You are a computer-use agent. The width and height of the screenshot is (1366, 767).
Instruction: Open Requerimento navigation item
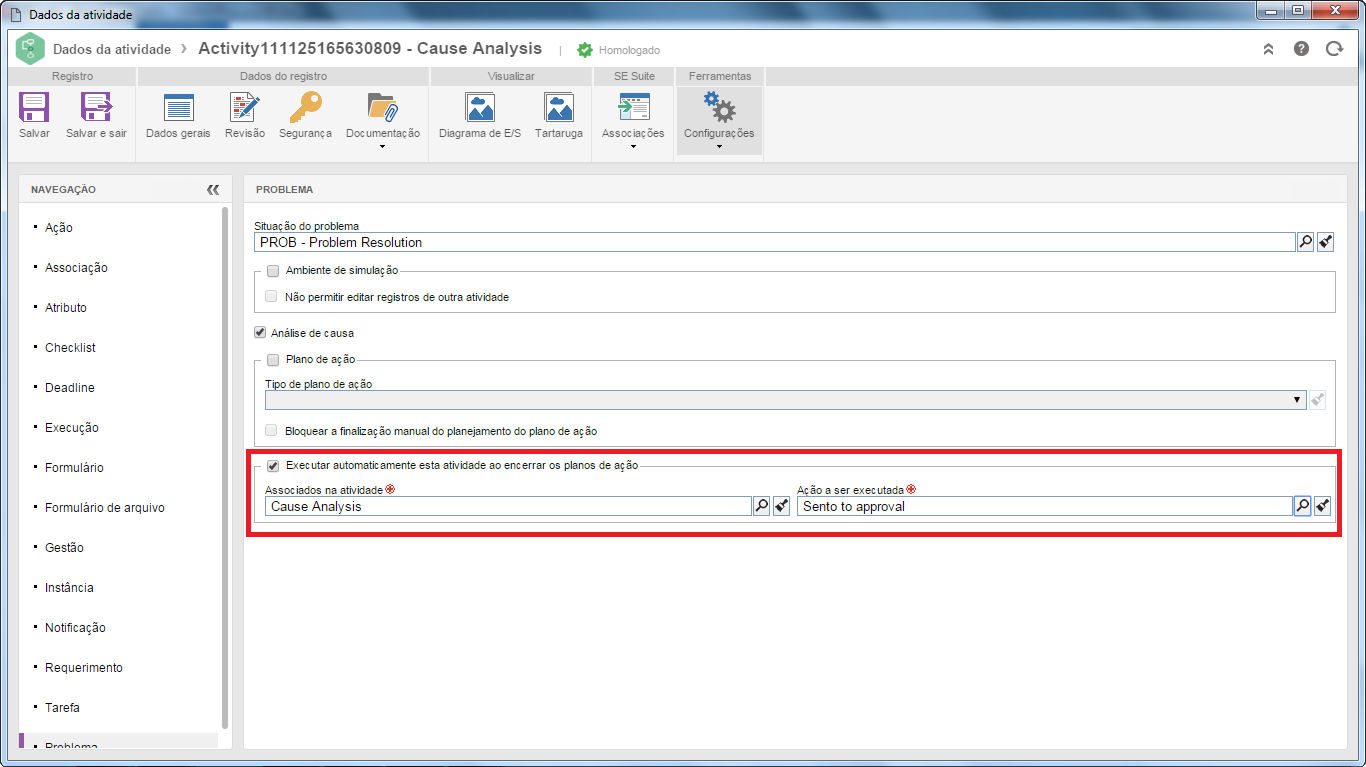click(84, 667)
